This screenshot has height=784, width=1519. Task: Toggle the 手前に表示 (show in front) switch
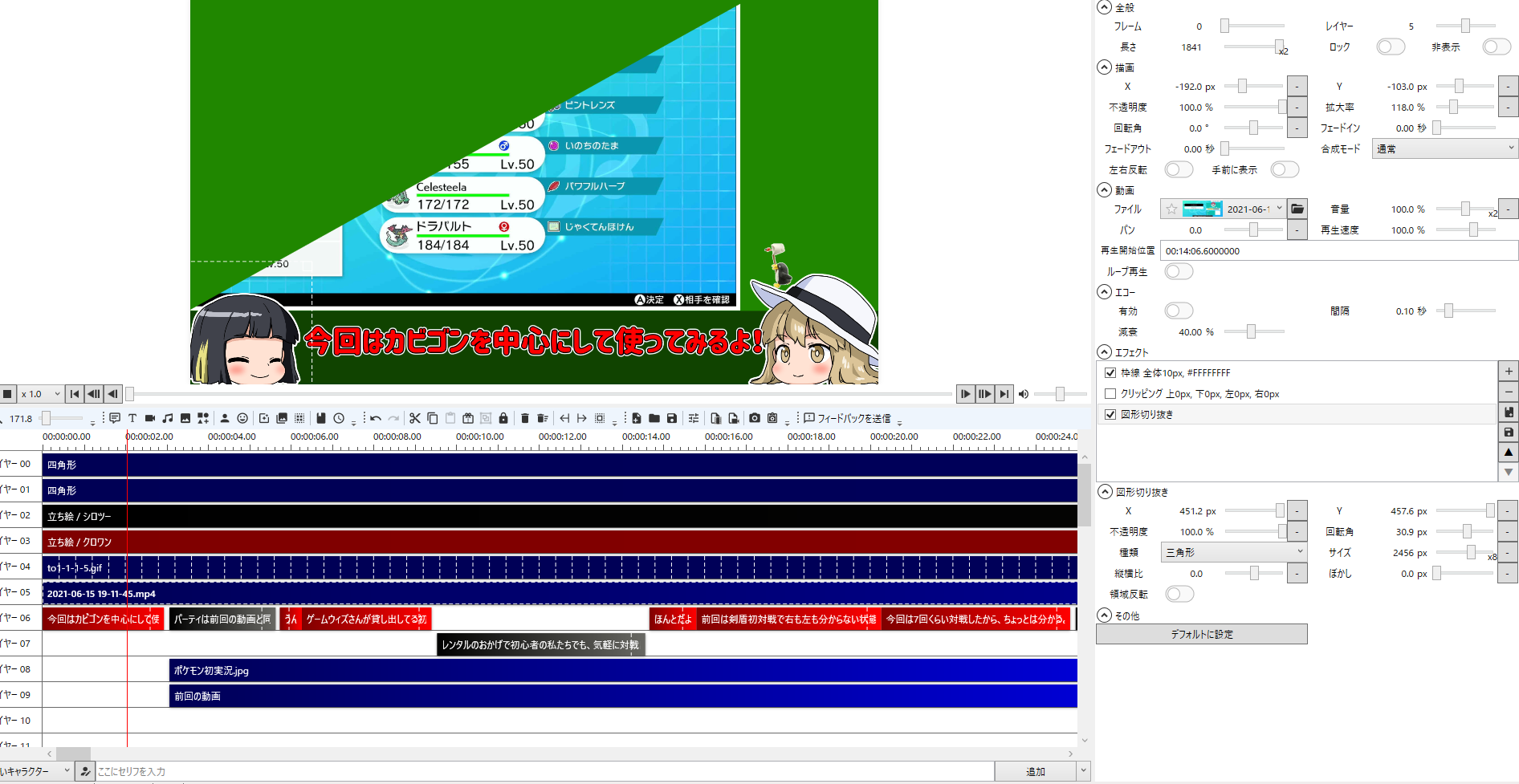[1285, 169]
